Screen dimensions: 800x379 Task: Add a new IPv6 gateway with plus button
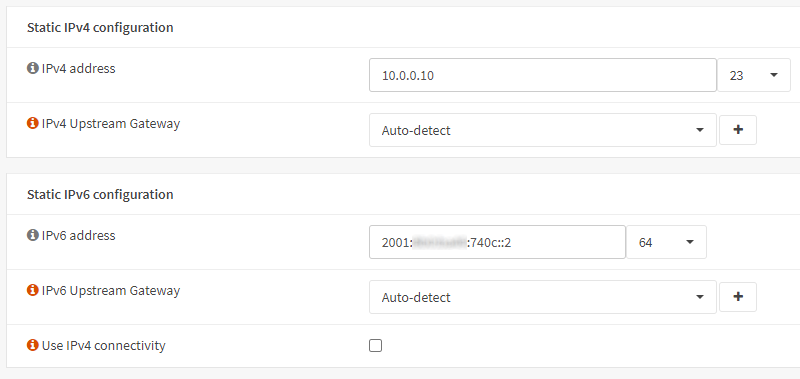tap(738, 297)
